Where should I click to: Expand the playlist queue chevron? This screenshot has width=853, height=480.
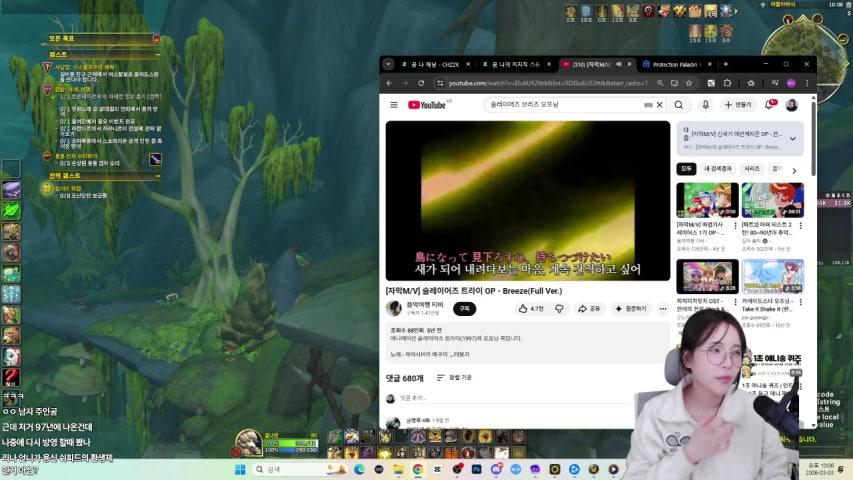point(793,139)
